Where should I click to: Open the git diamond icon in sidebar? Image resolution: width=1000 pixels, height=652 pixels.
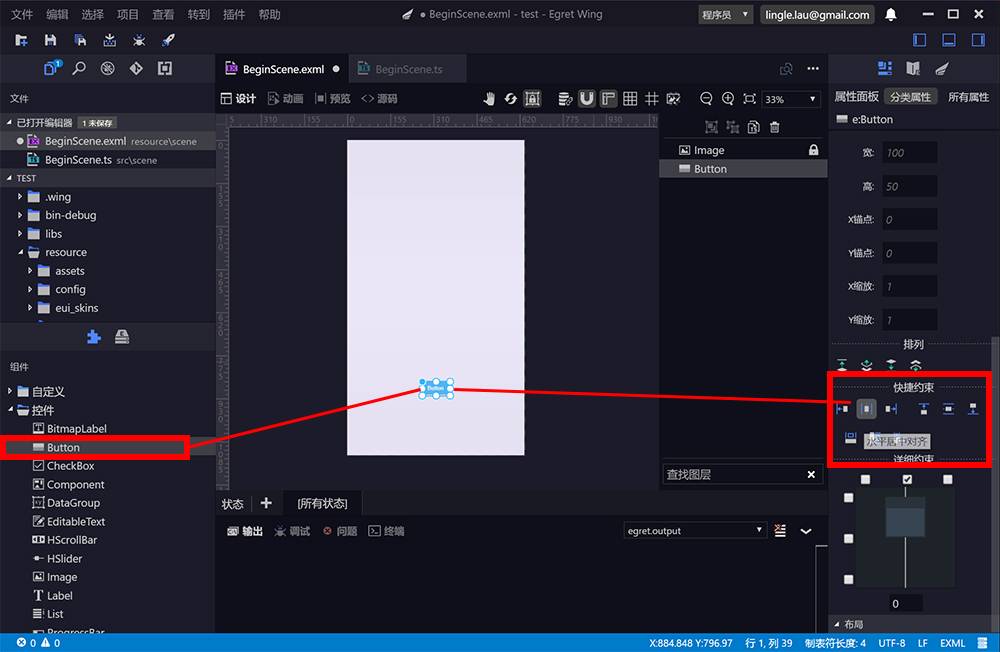coord(136,68)
